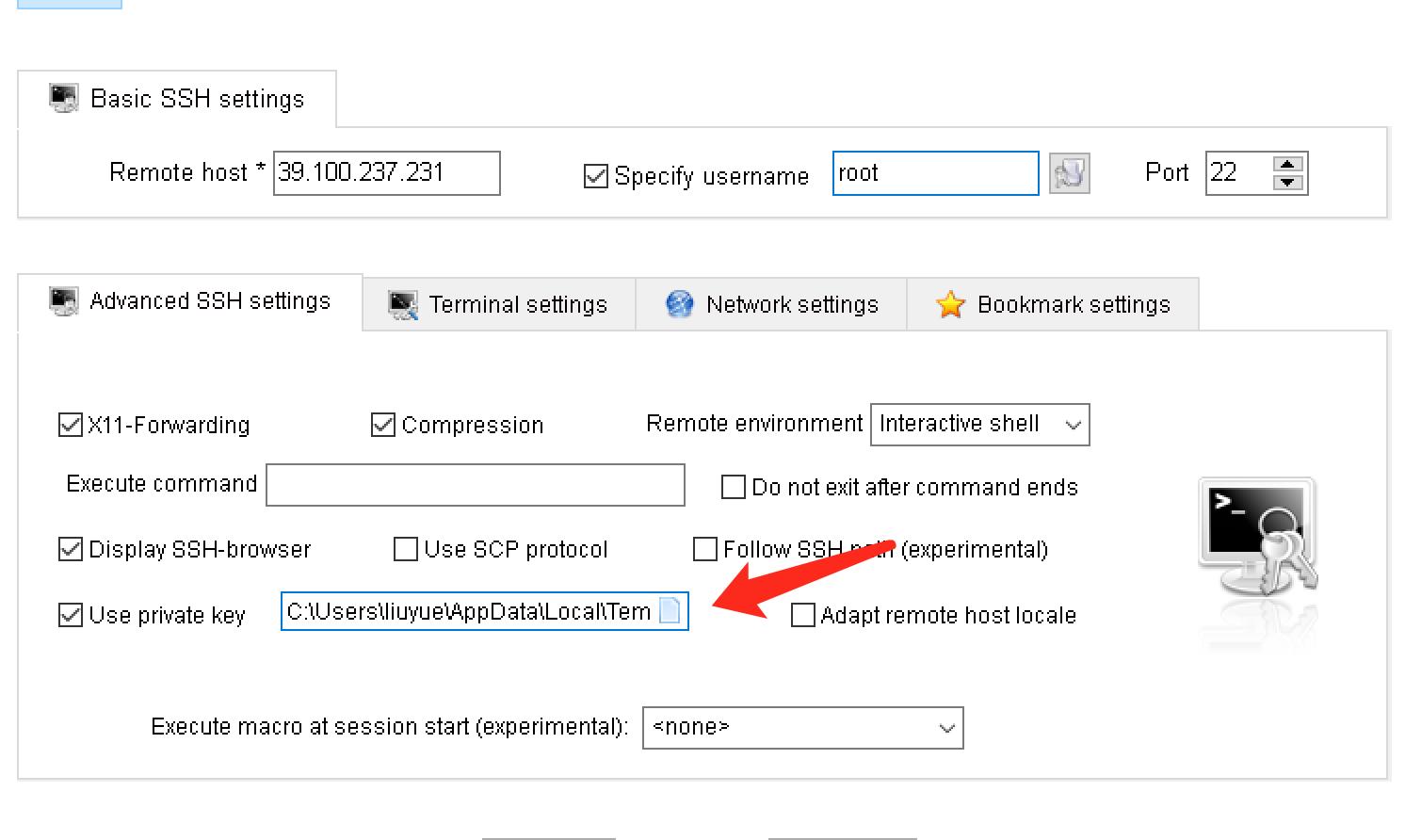
Task: Click the Remote host input field
Action: tap(386, 173)
